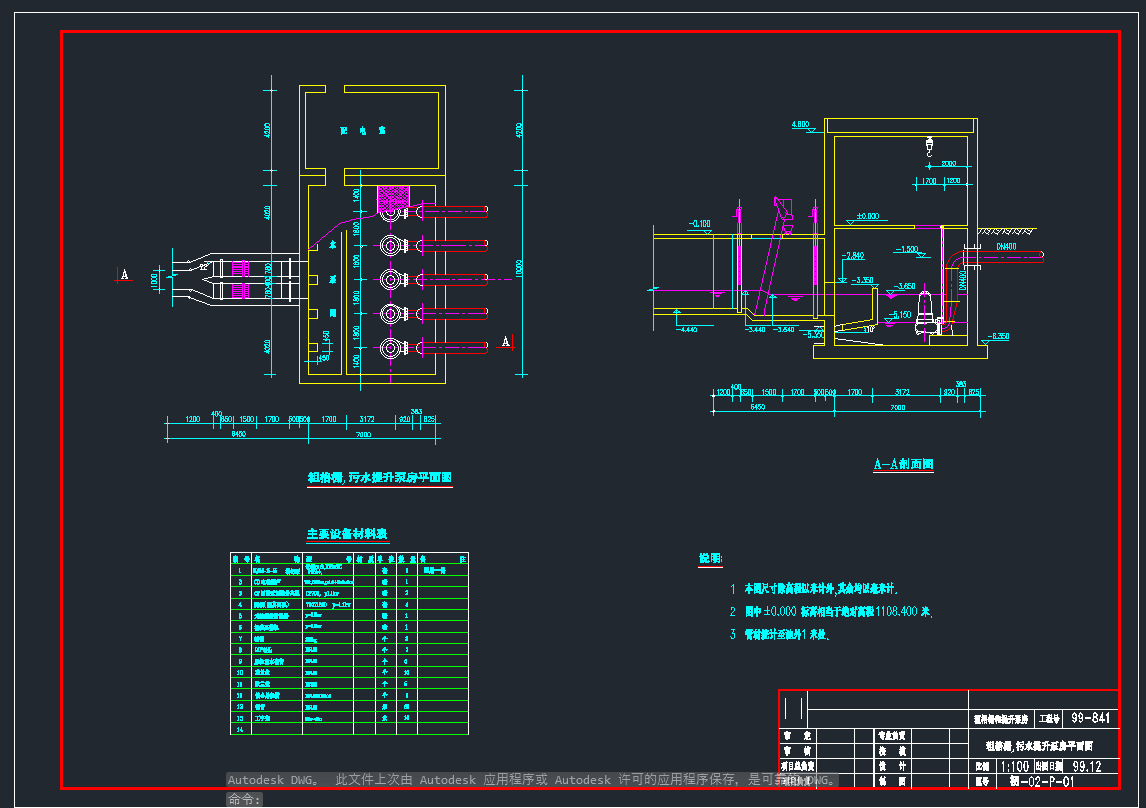Select the 粗格栅,污水提升泵房平面图 plan title under the plan view

379,477
